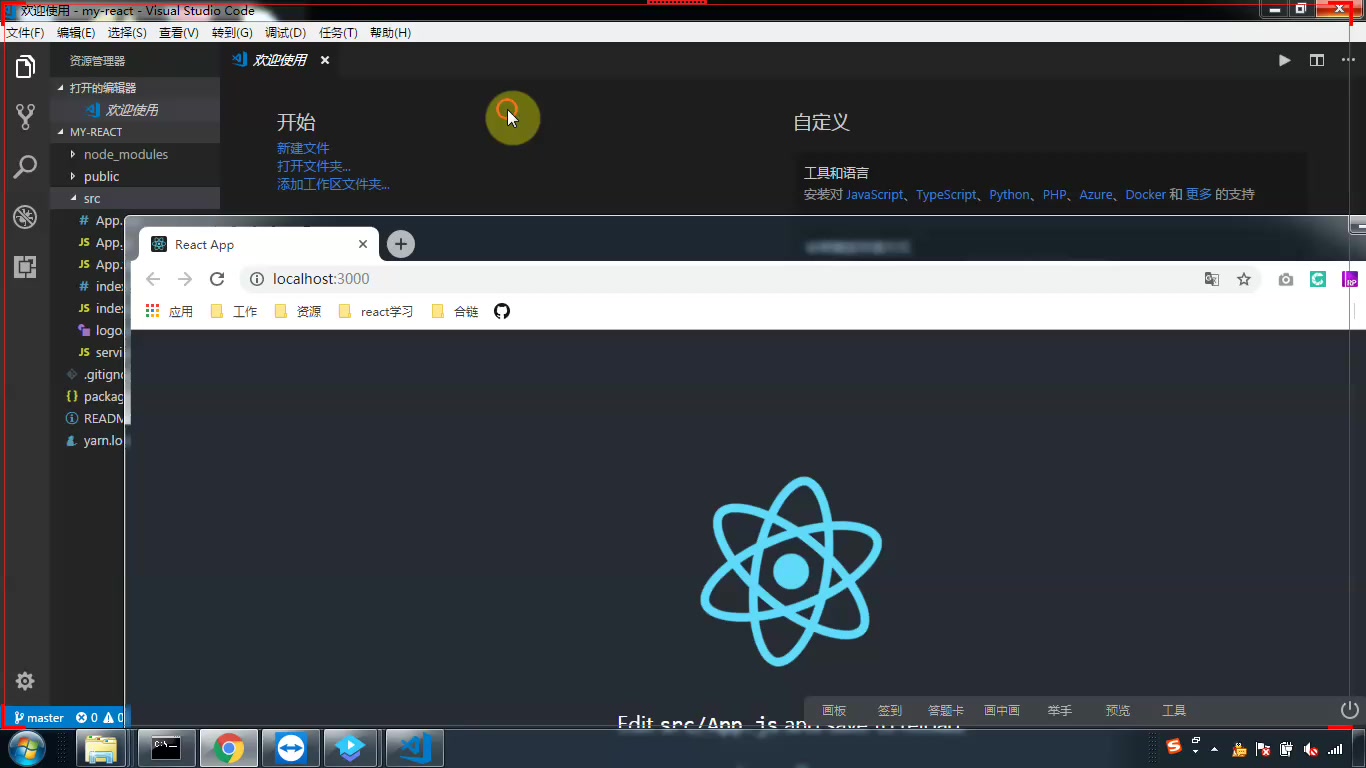Open the 文件(F) menu
This screenshot has height=768, width=1366.
click(25, 33)
